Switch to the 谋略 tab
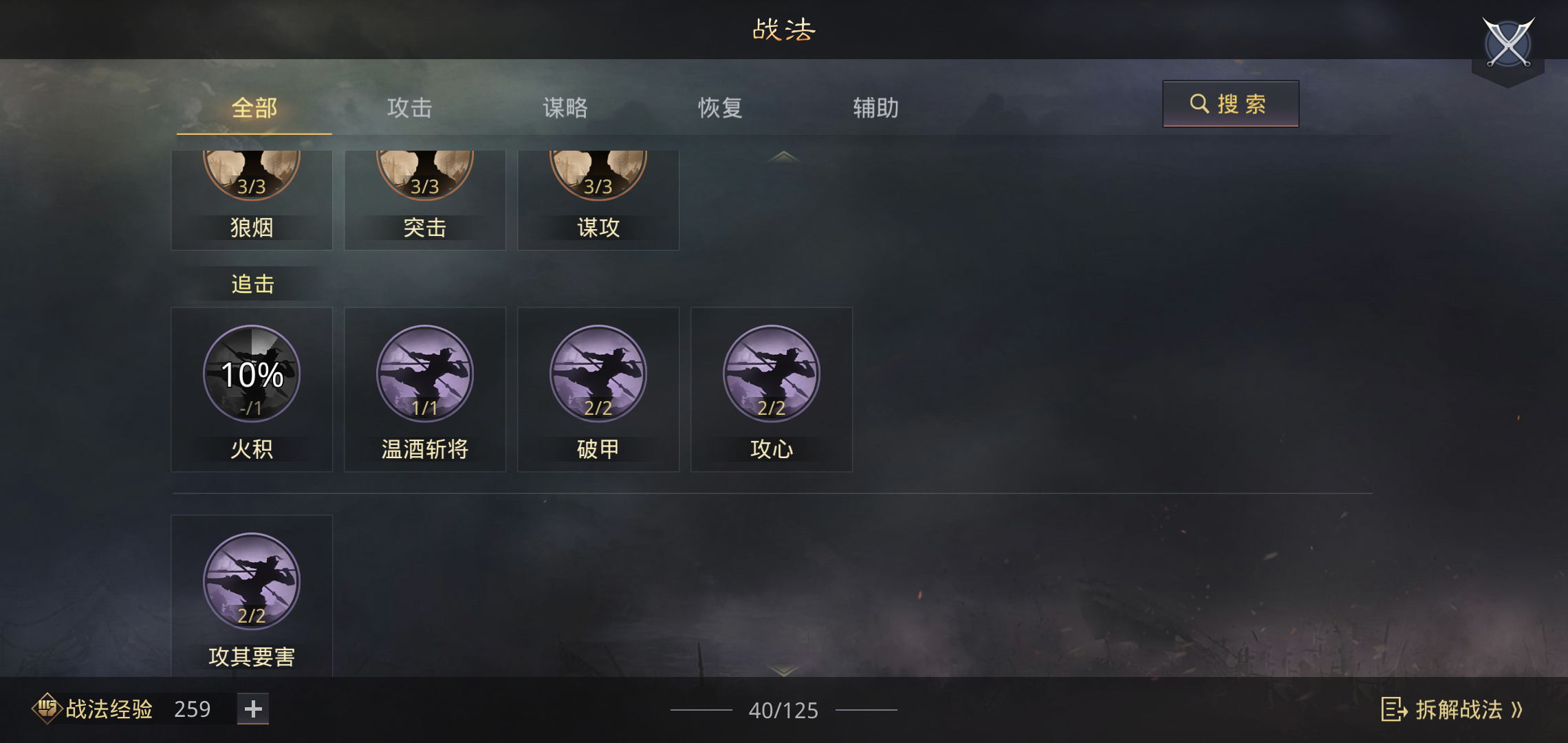1568x743 pixels. tap(565, 108)
